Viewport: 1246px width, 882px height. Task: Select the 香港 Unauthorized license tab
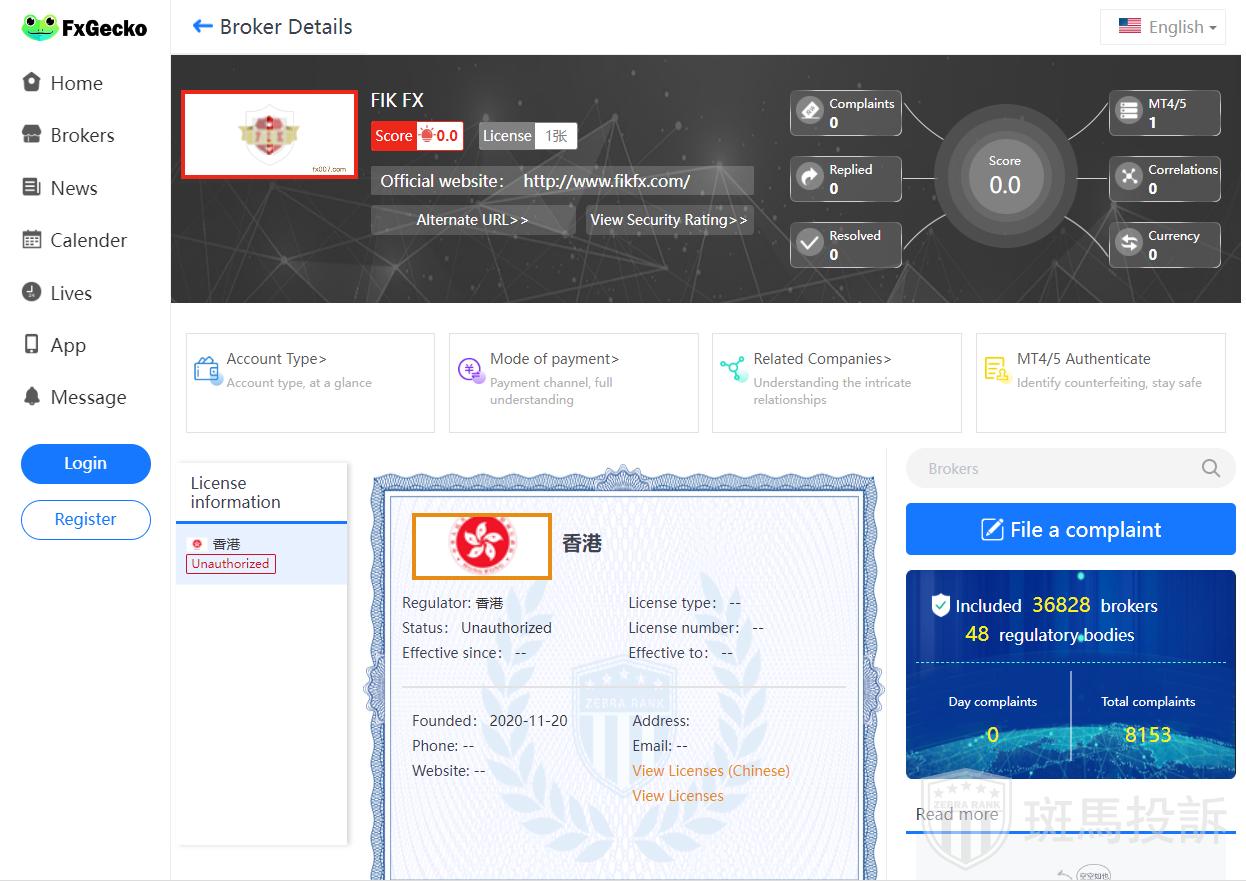coord(261,554)
